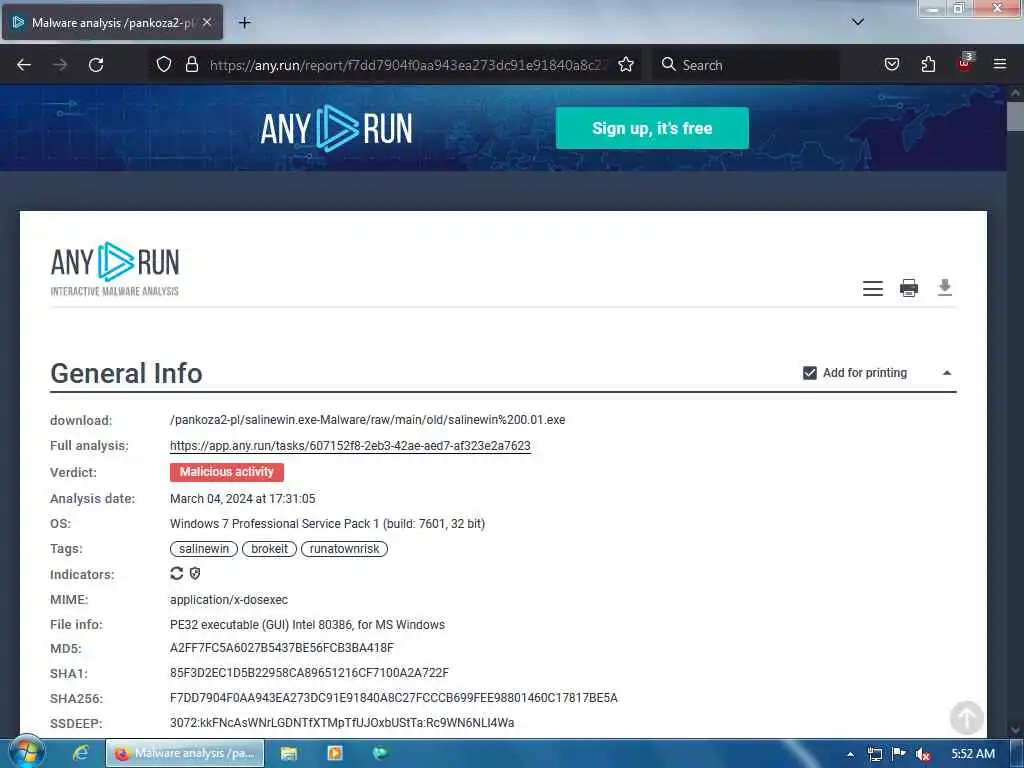Click the General Info heading

pos(127,373)
